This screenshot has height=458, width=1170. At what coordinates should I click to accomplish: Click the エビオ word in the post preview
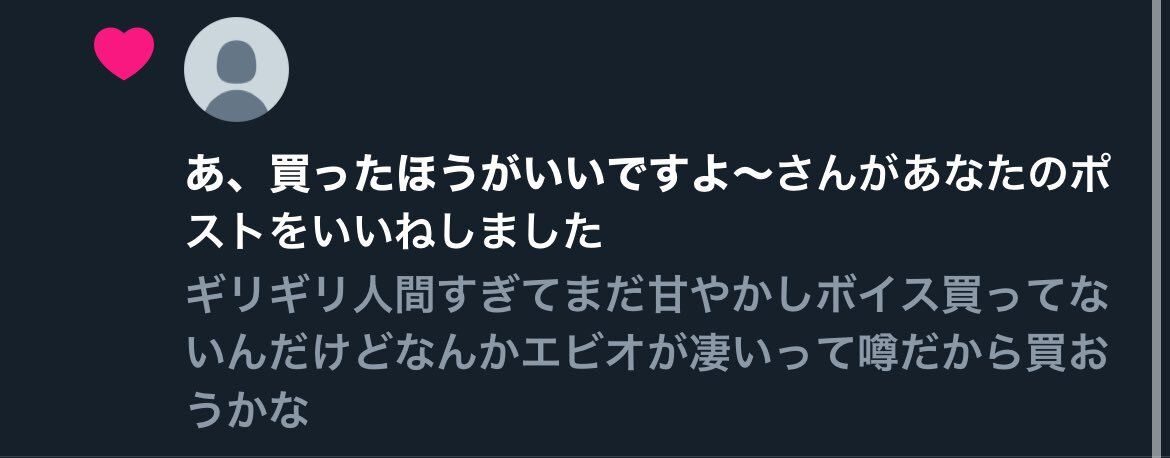[582, 354]
